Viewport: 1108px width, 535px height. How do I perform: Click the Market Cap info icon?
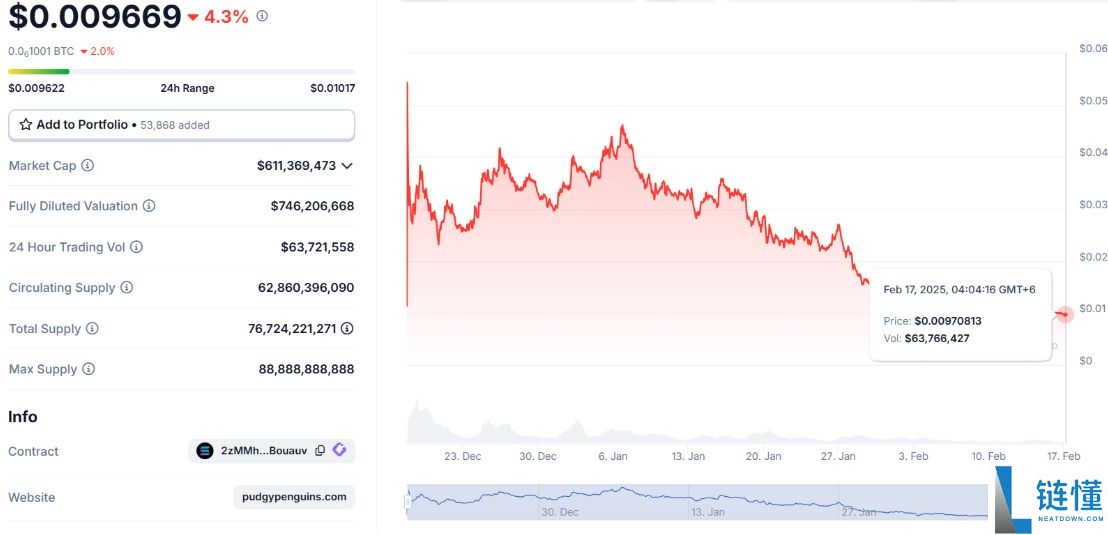pos(88,165)
